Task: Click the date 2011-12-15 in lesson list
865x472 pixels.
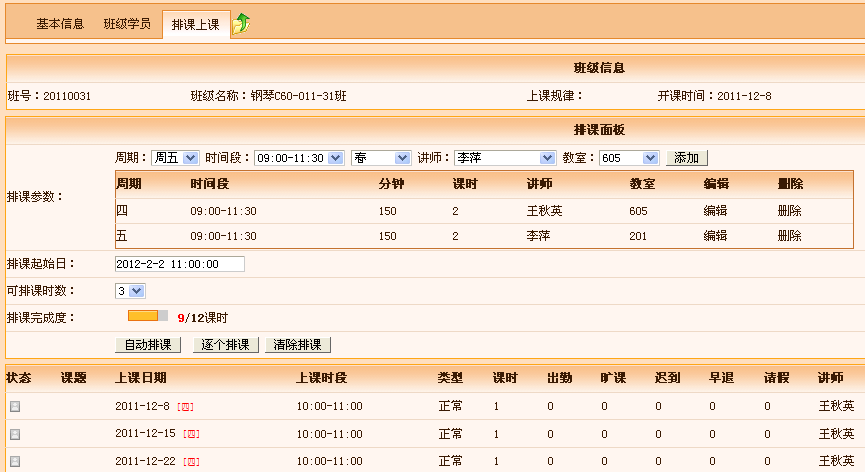Action: (x=145, y=434)
